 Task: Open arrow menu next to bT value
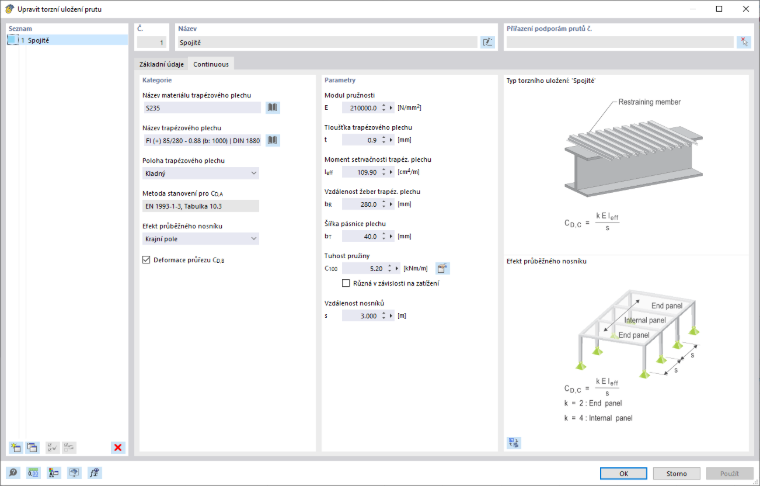pos(391,236)
